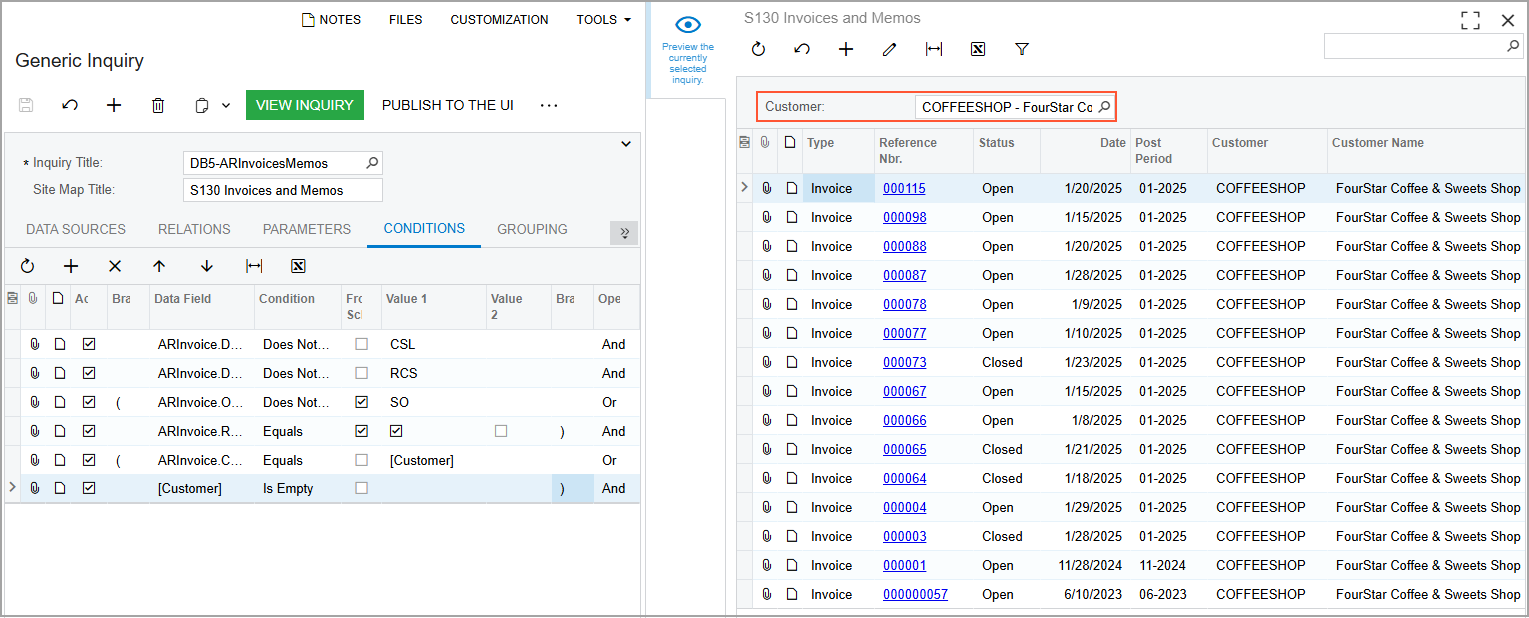Open the Tools dropdown menu
This screenshot has width=1529, height=618.
coord(603,19)
